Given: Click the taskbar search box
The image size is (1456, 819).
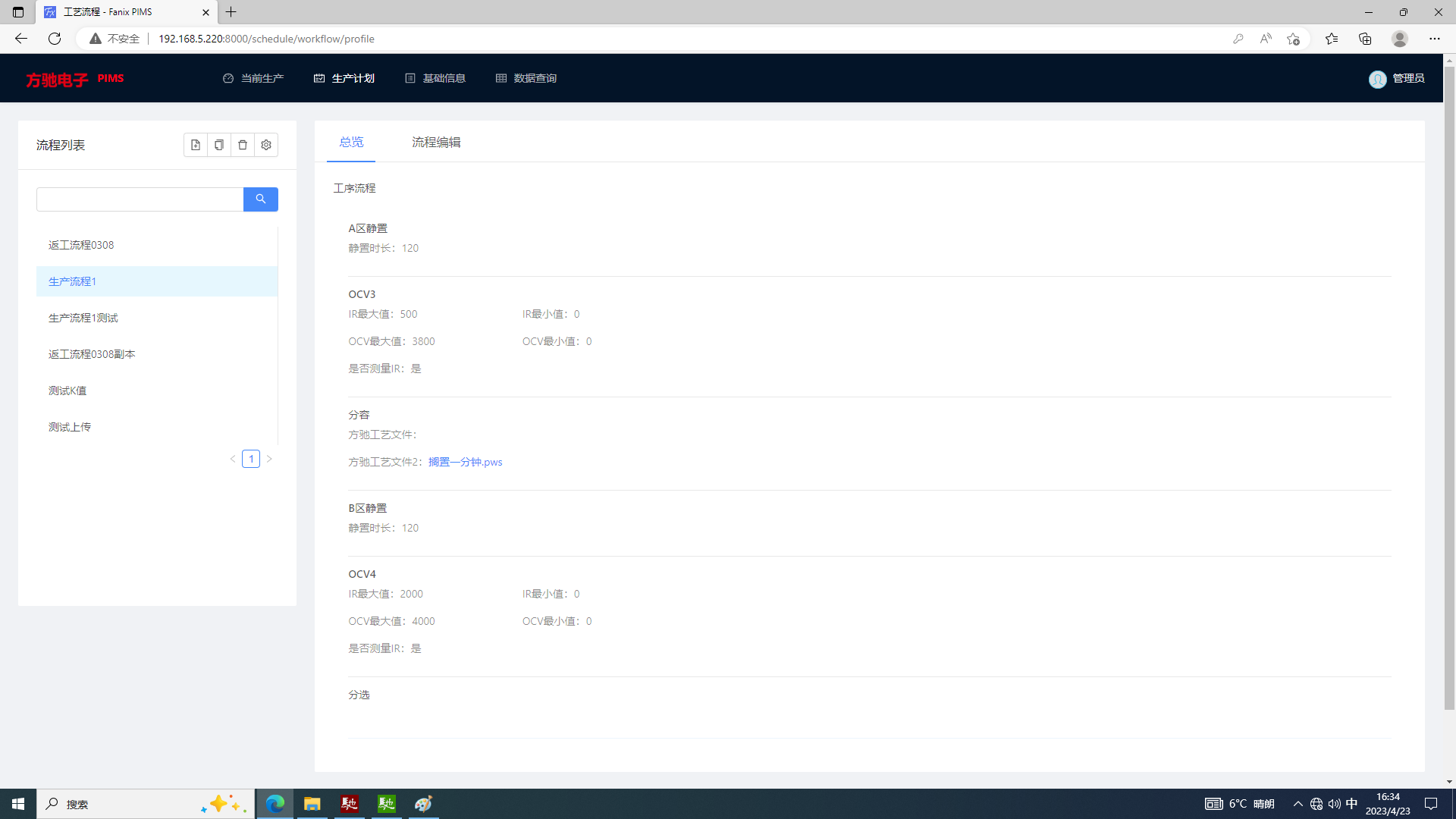Looking at the screenshot, I should click(x=146, y=804).
